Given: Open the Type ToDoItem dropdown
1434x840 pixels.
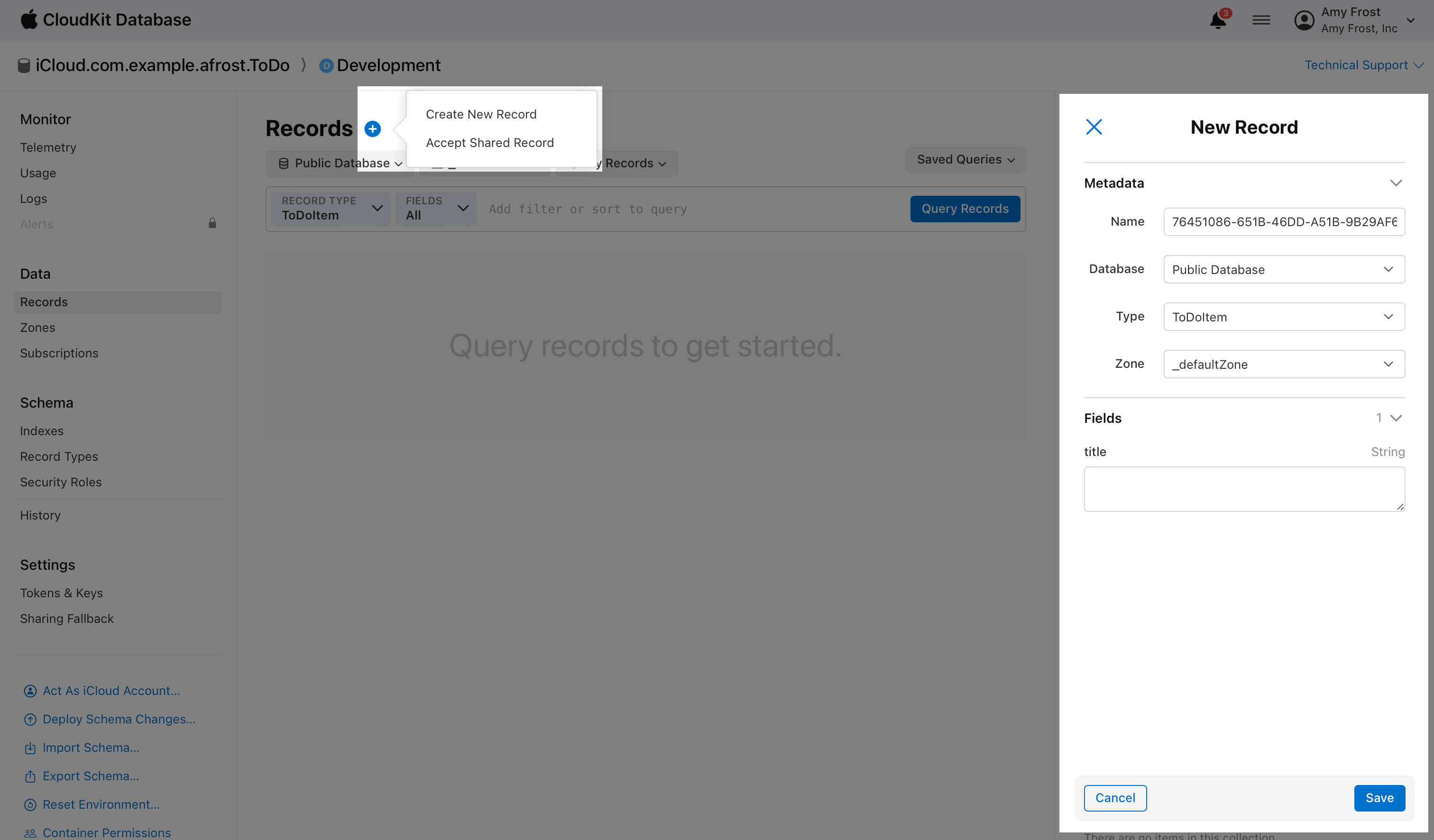Looking at the screenshot, I should click(x=1284, y=317).
